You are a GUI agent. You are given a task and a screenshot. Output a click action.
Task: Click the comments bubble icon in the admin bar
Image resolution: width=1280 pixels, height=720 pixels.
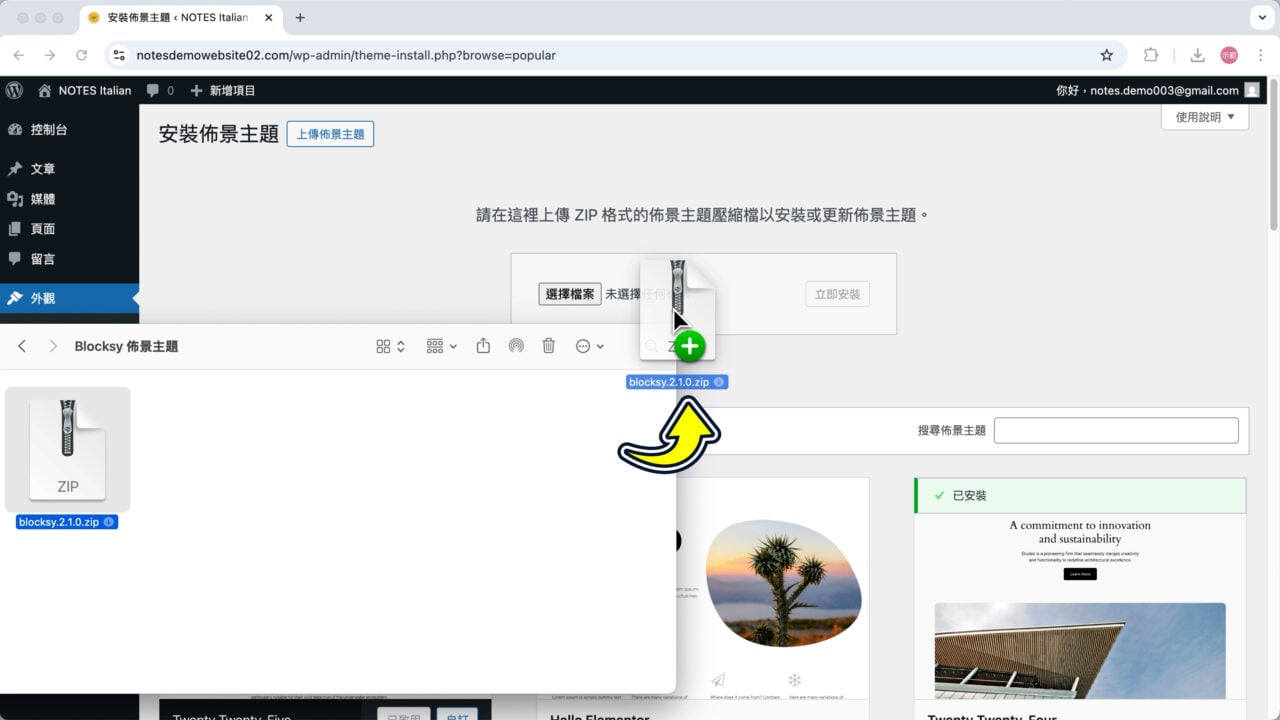(152, 90)
